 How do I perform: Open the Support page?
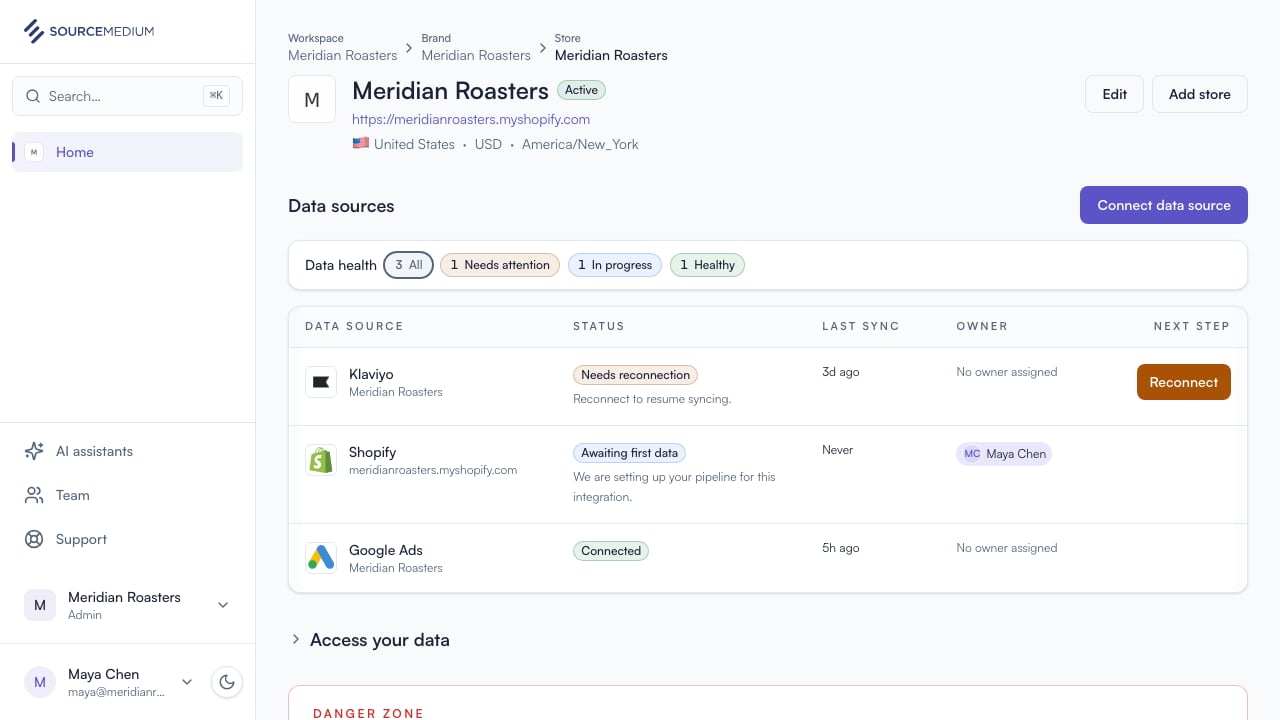pos(127,539)
